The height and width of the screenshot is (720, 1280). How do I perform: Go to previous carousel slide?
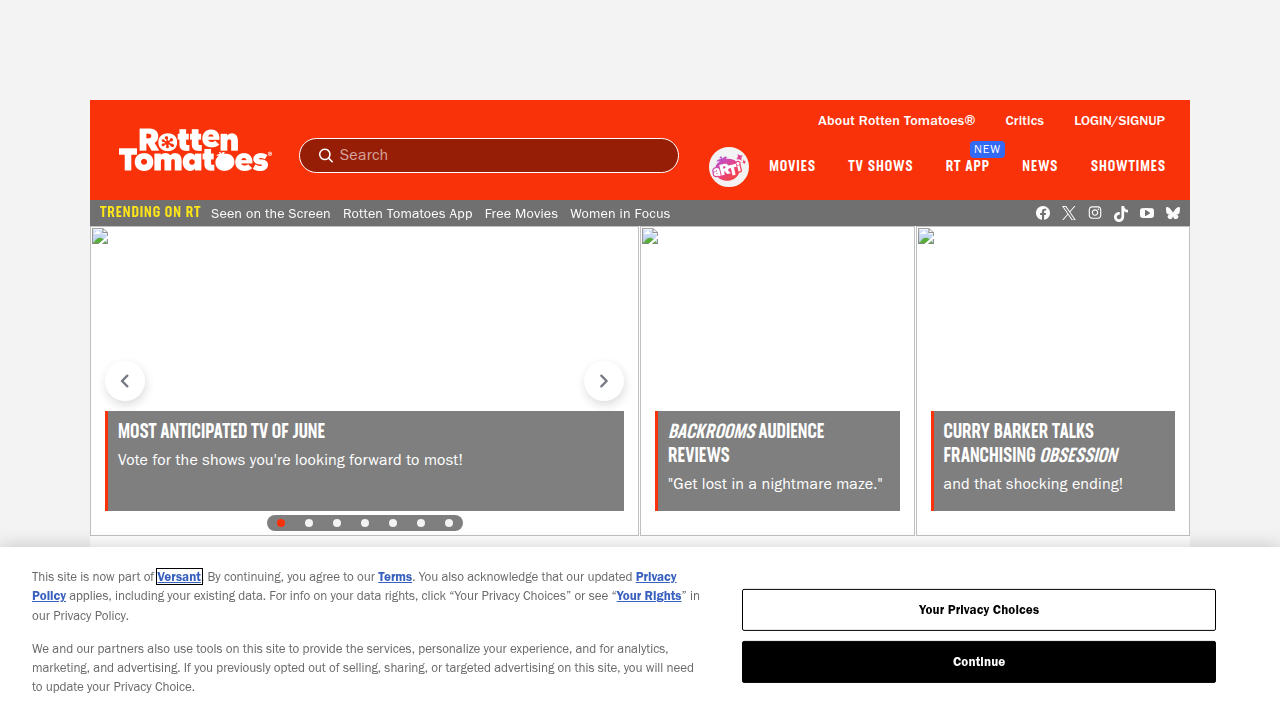click(x=125, y=381)
